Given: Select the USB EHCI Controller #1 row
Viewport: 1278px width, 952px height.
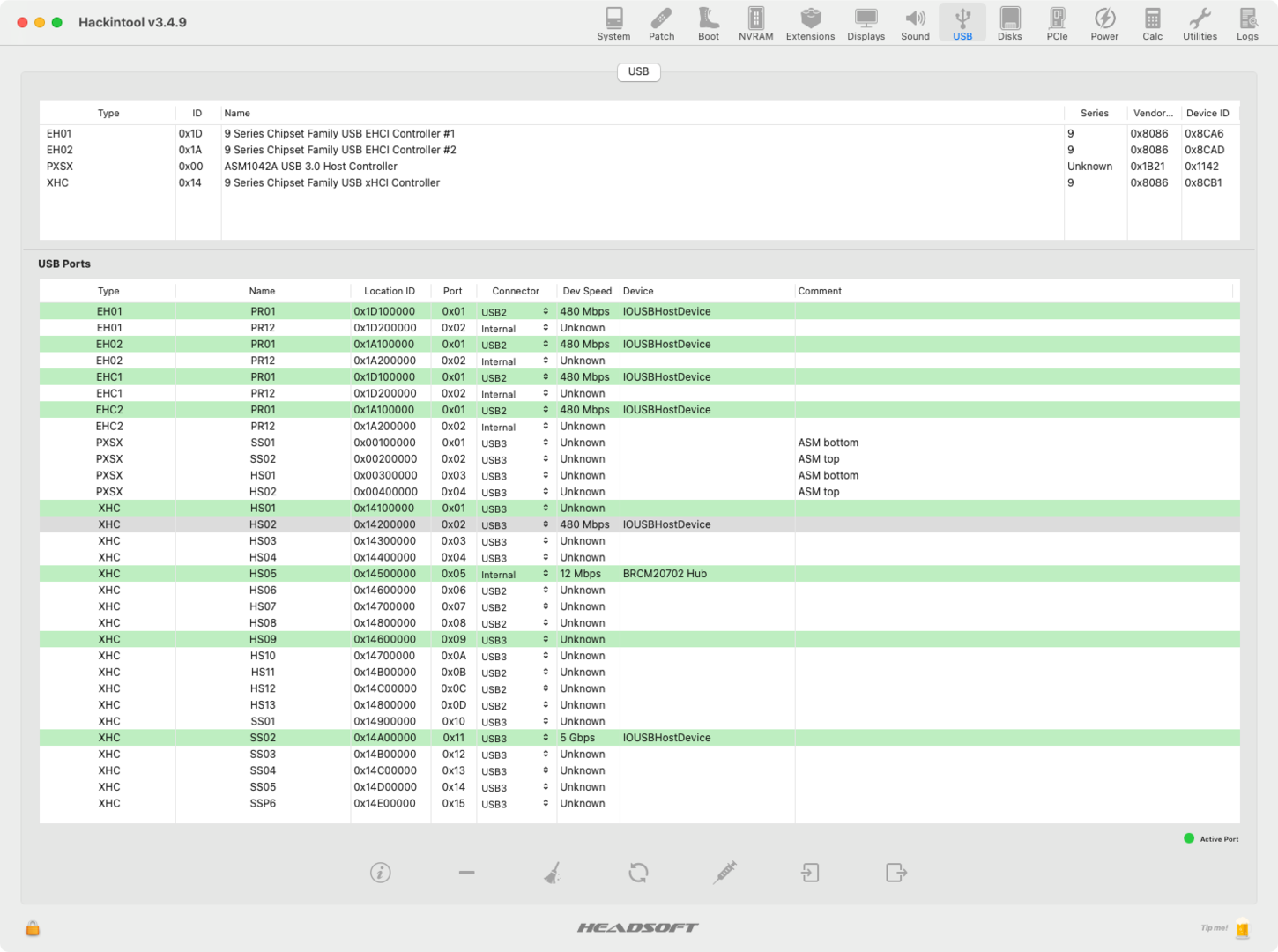Looking at the screenshot, I should (639, 134).
